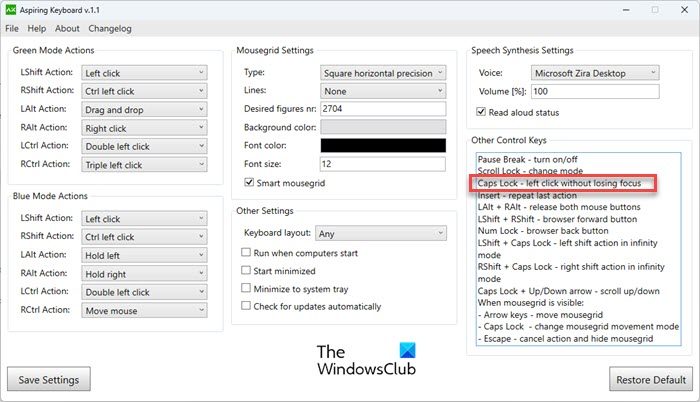
Task: Click the Aspiring Keyboard app icon in title bar
Action: pyautogui.click(x=11, y=10)
